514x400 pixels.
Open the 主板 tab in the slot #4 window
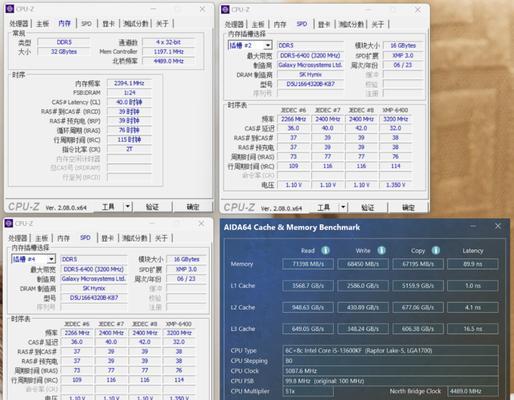[42, 238]
